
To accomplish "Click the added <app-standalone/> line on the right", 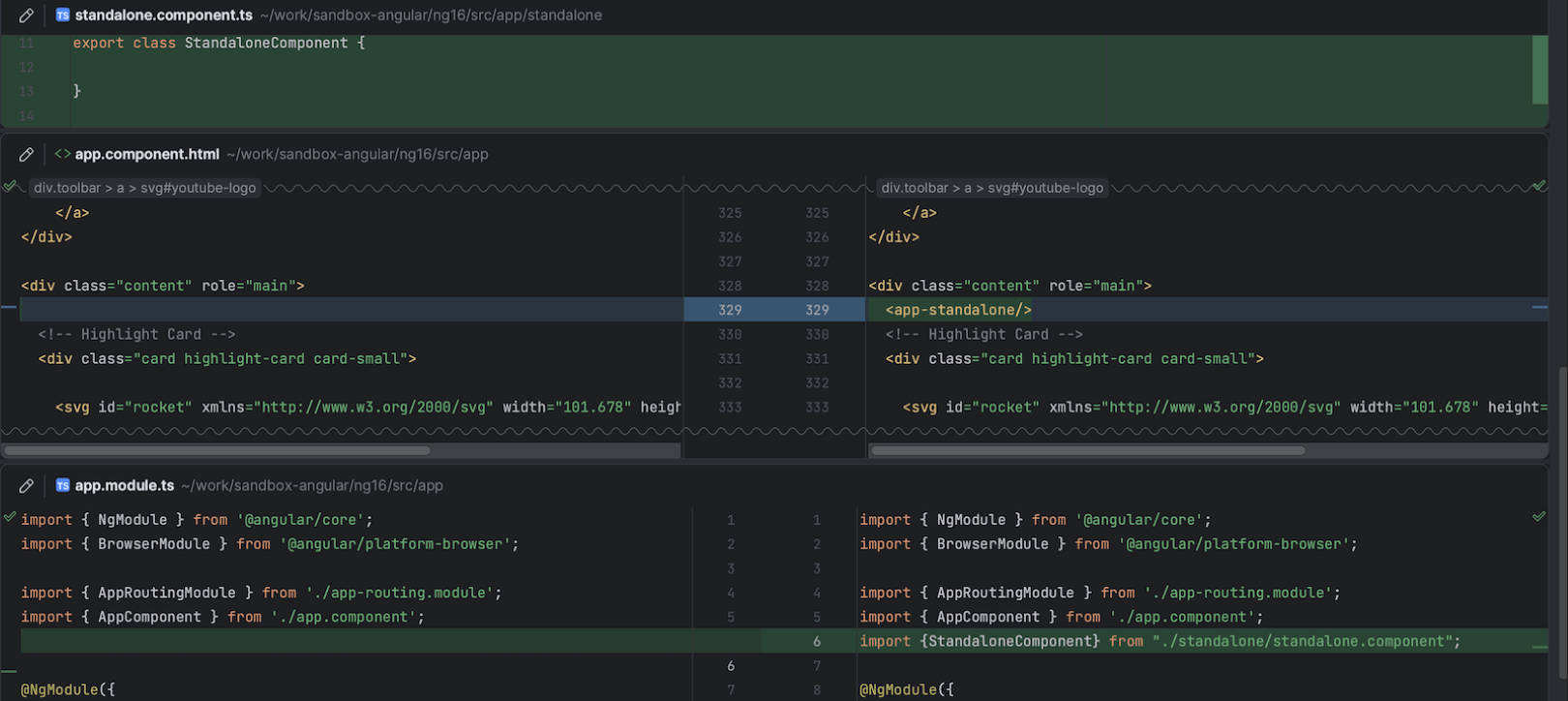I will point(958,310).
